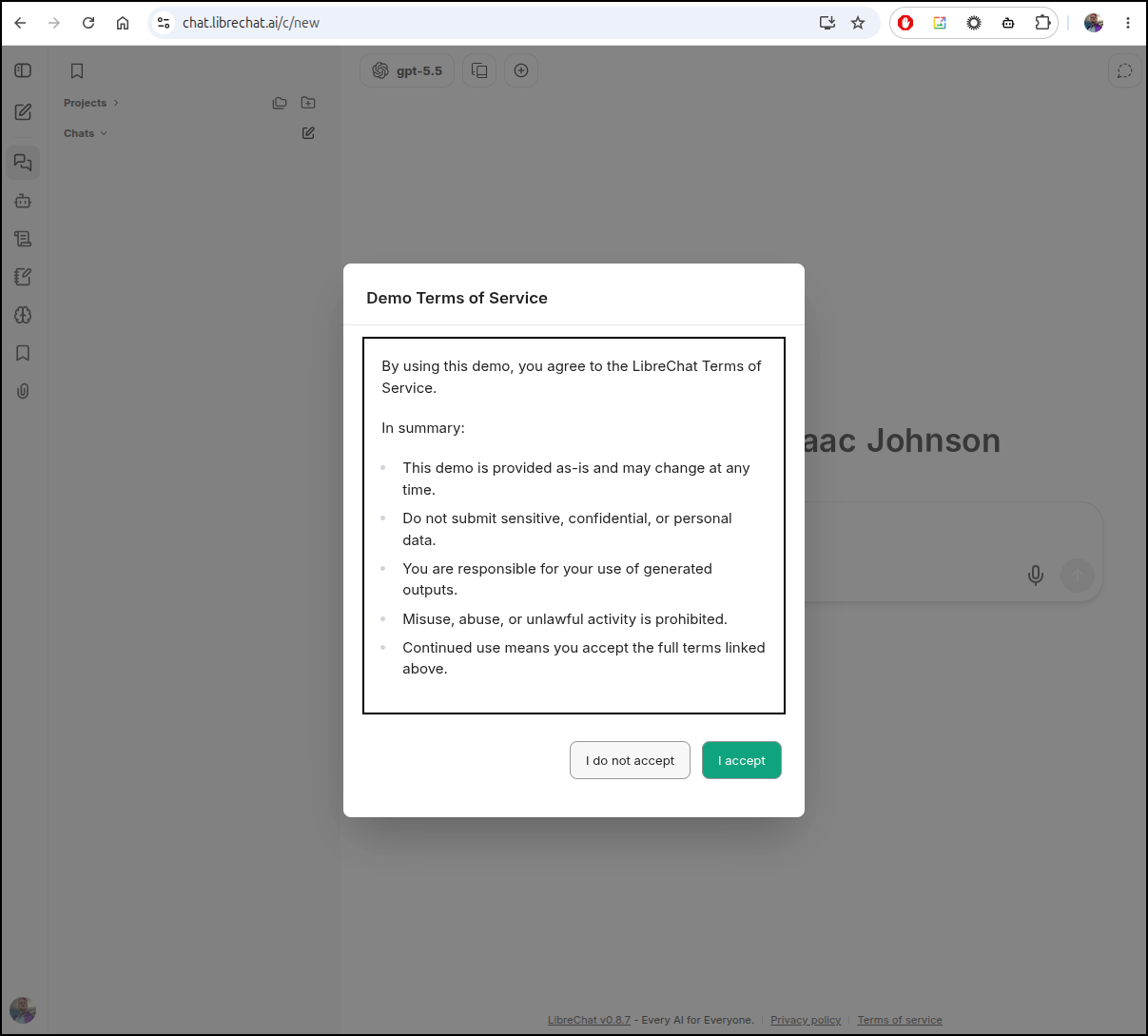Screen dimensions: 1148x1036
Task: Click the browser forward arrow
Action: [54, 23]
